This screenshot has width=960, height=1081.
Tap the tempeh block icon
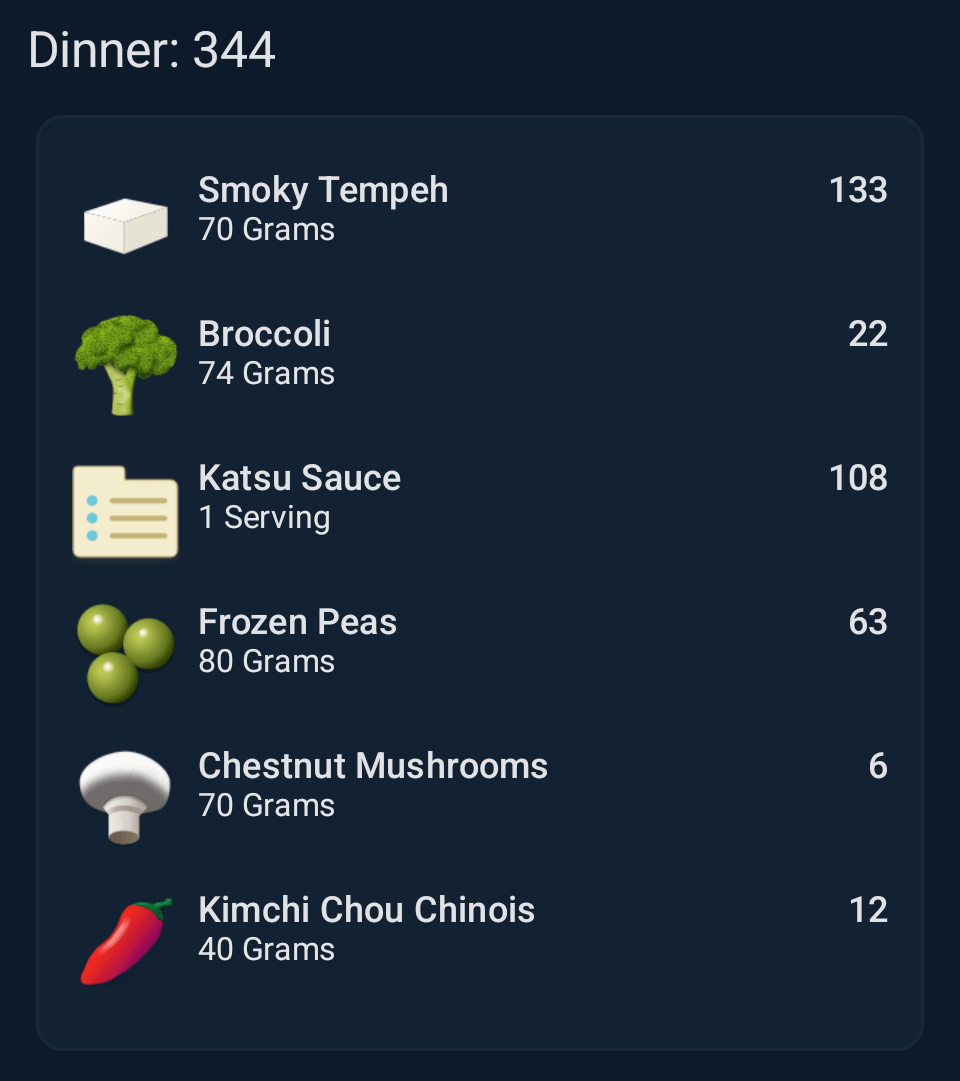pos(125,223)
